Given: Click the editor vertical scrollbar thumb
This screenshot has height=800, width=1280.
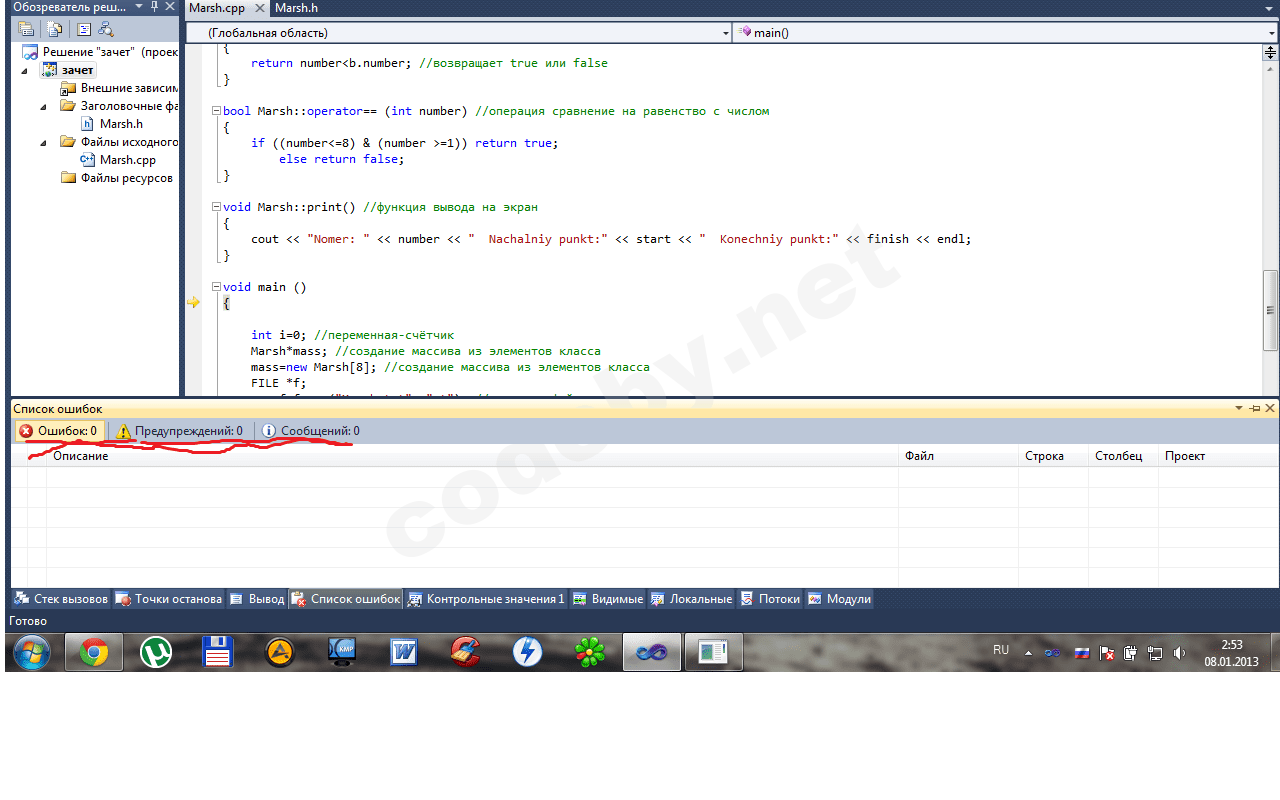Looking at the screenshot, I should coord(1271,310).
